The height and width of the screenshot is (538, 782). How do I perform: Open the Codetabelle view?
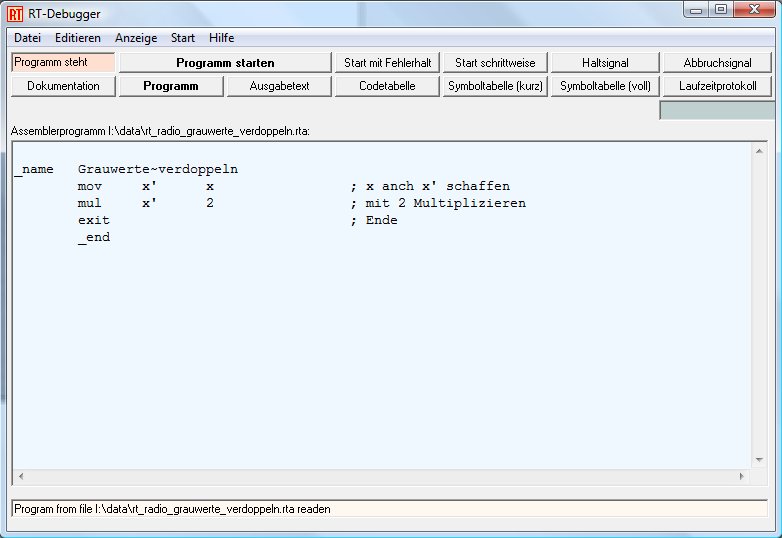coord(387,86)
